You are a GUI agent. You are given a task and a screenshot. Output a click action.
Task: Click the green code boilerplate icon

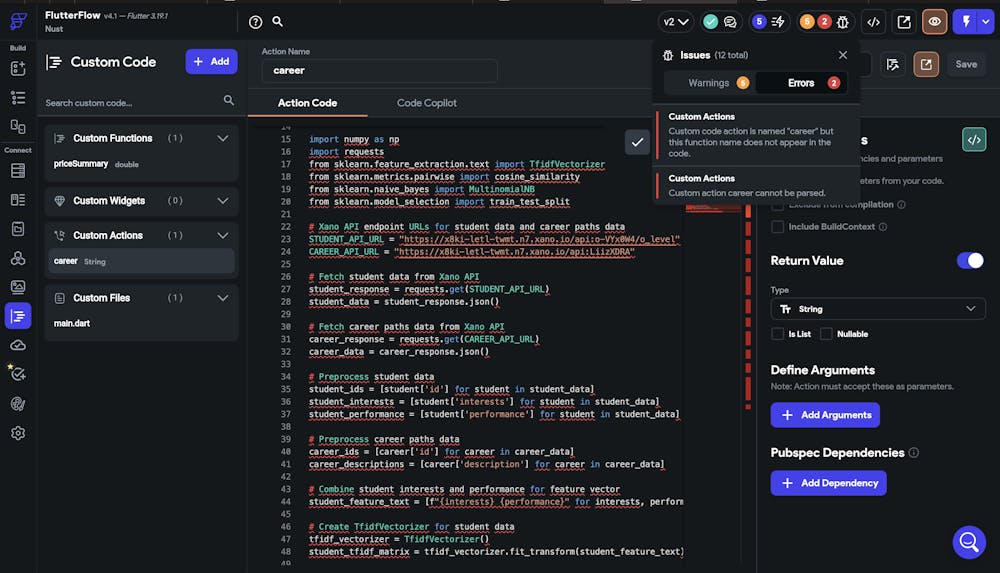[x=973, y=140]
